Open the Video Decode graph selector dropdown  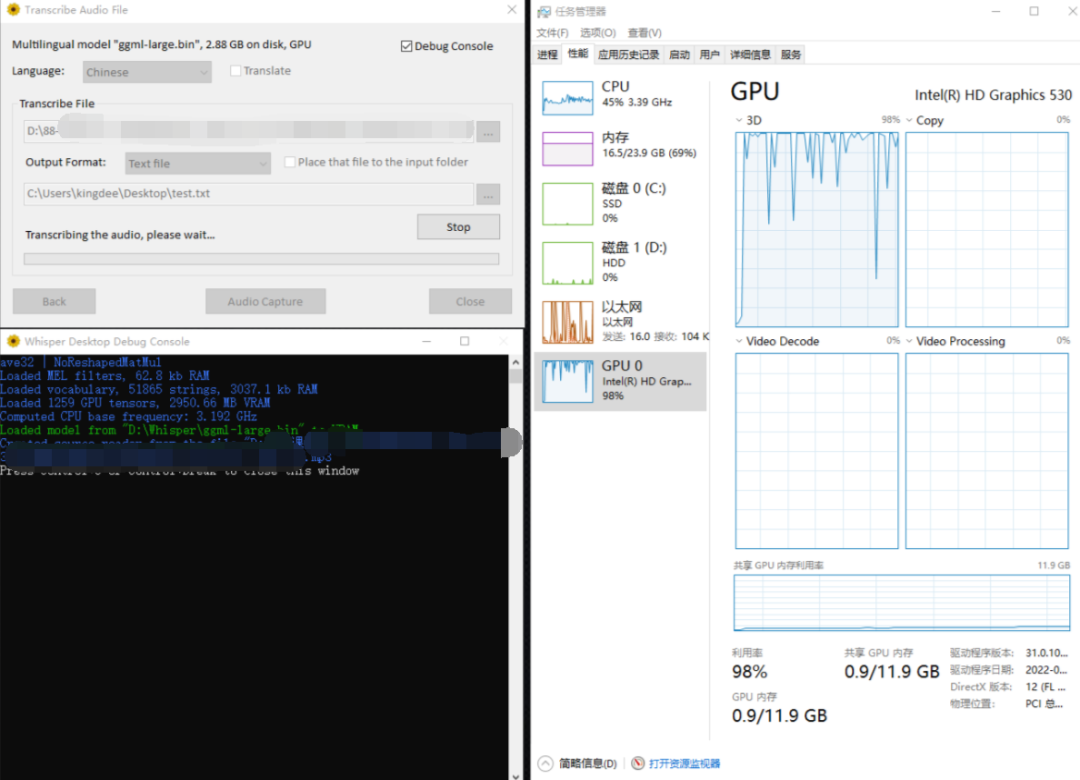[739, 341]
